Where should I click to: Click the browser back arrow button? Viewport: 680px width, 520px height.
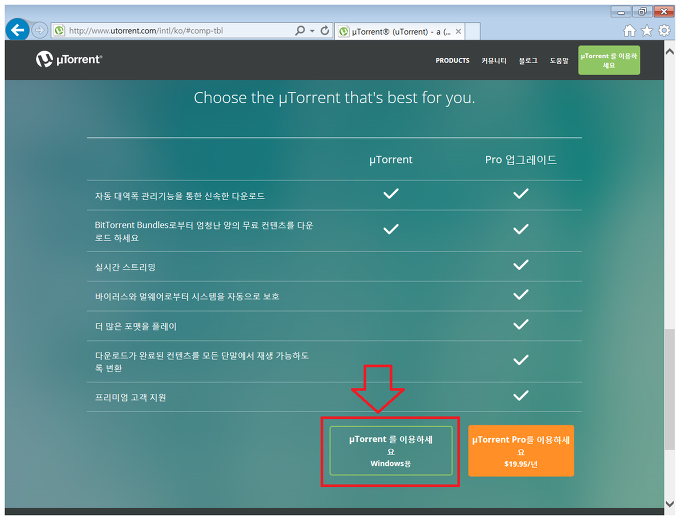[17, 30]
